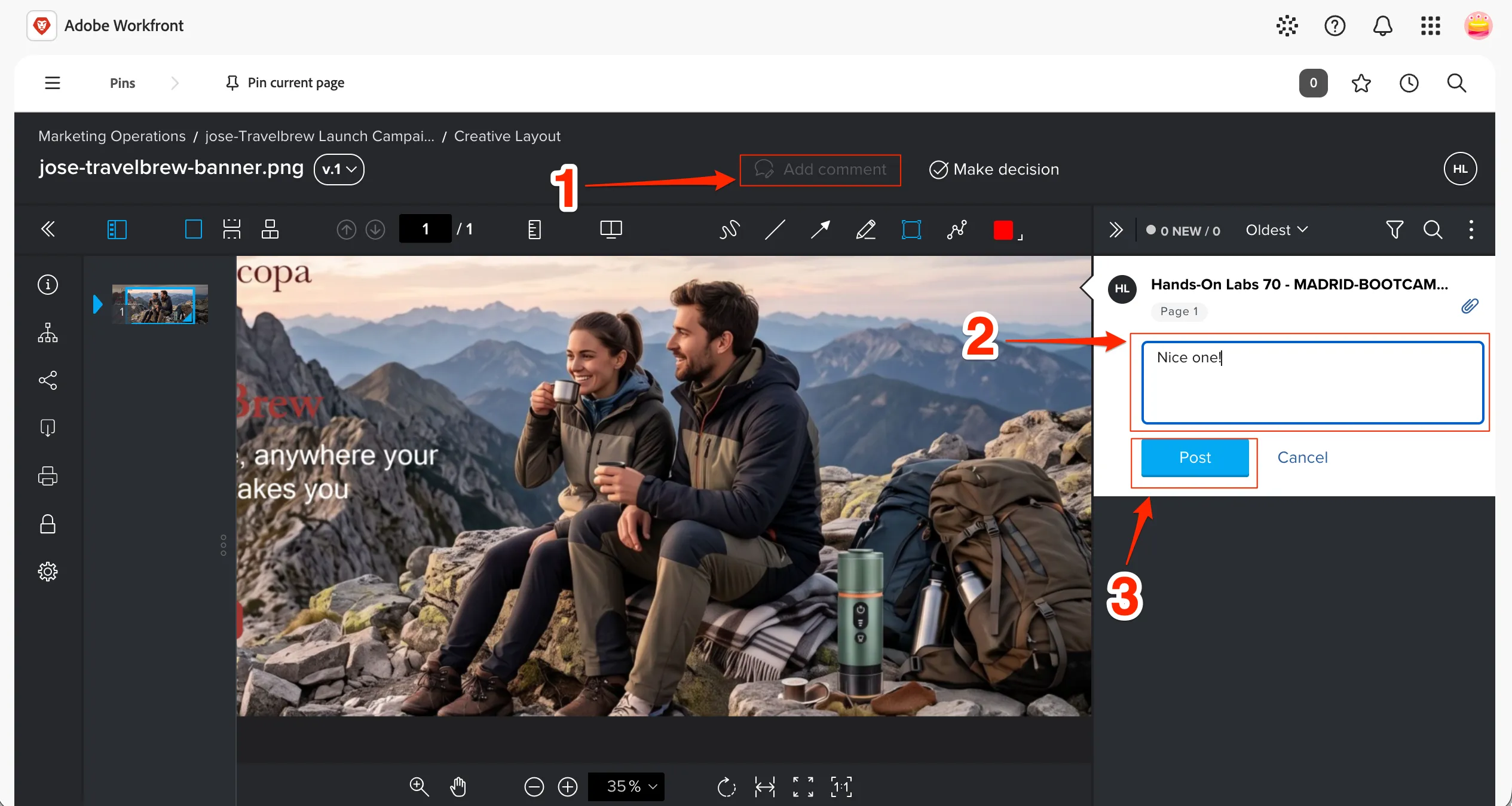Click Marketing Operations breadcrumb
1512x806 pixels.
tap(112, 136)
